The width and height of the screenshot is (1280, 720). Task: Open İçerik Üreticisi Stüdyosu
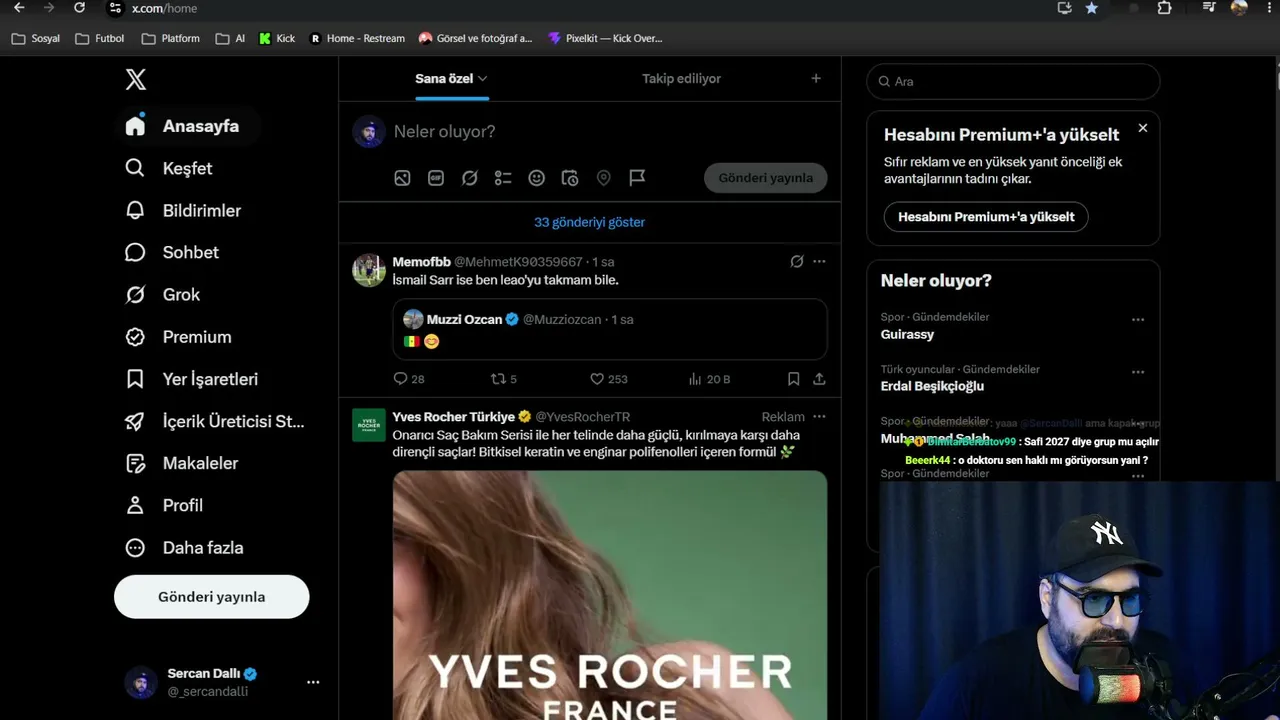215,421
